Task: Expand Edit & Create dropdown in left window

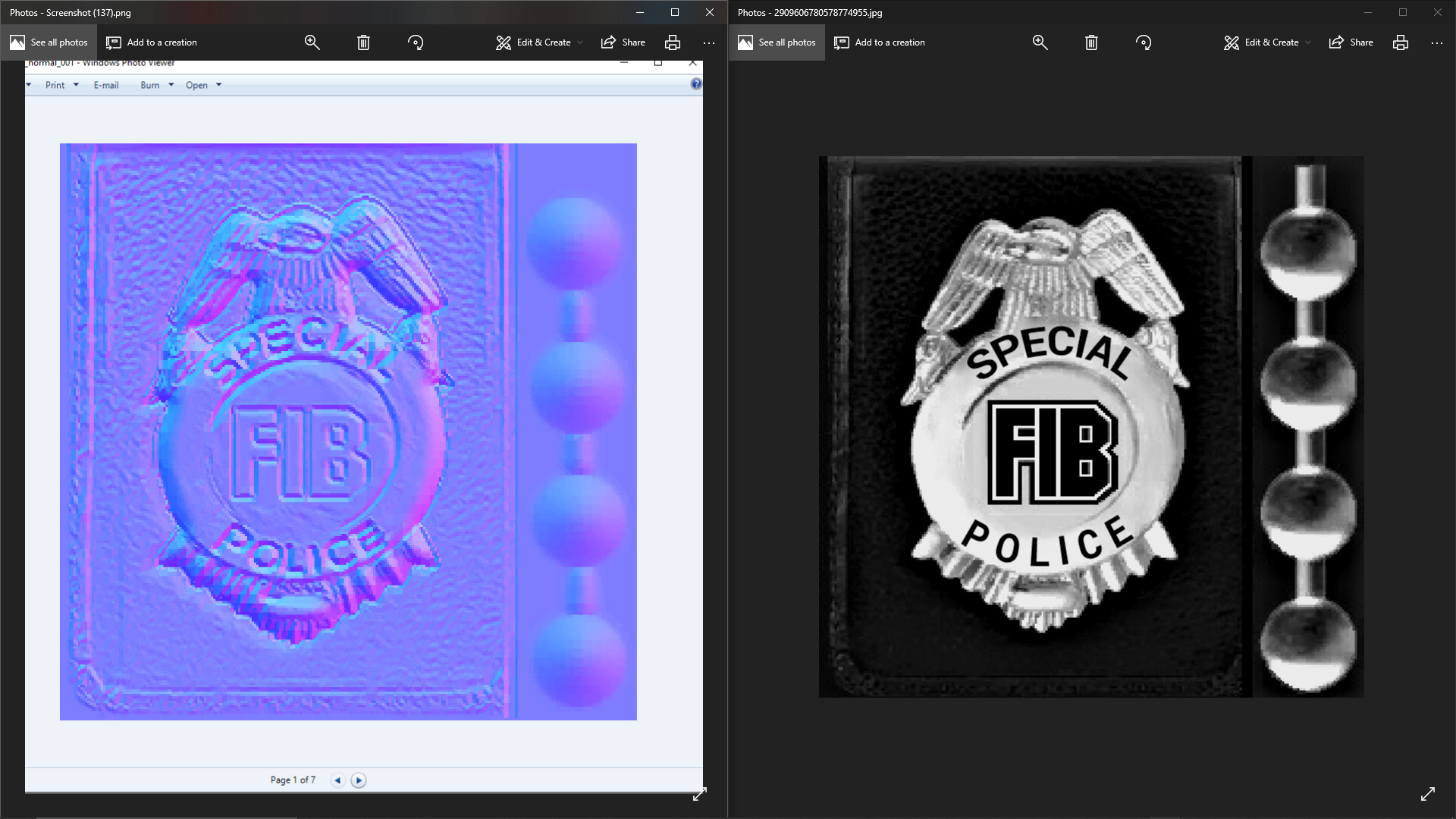Action: [x=539, y=42]
